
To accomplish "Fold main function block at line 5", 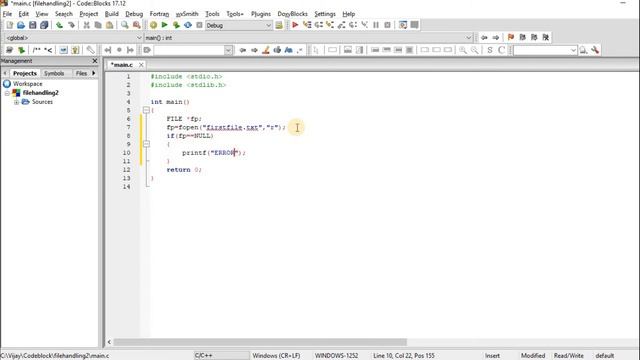I will (146, 110).
